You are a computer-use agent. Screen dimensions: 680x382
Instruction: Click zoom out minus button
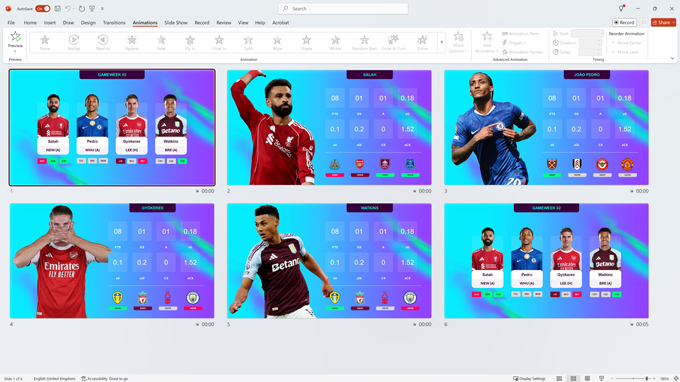pos(612,379)
